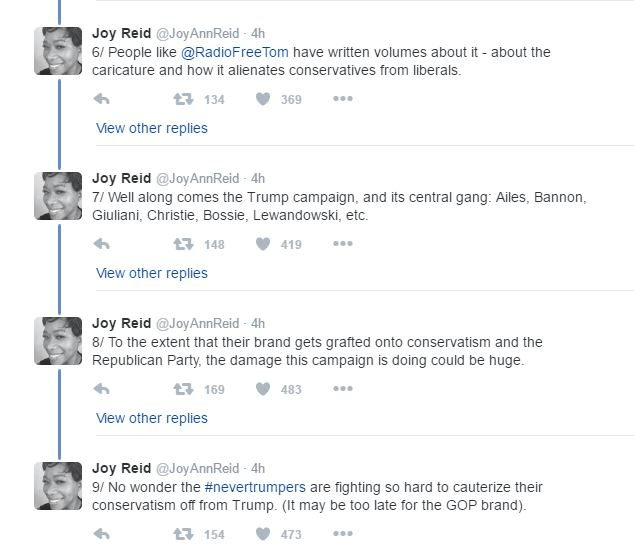This screenshot has width=634, height=550.
Task: View other replies under tweet 7/
Action: click(x=152, y=273)
